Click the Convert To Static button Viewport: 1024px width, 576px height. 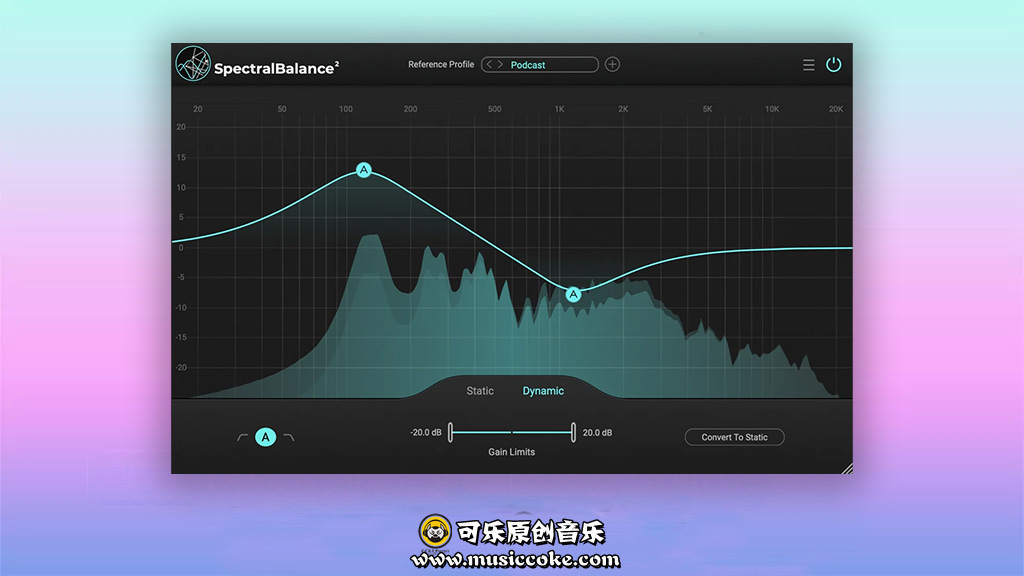pos(734,437)
